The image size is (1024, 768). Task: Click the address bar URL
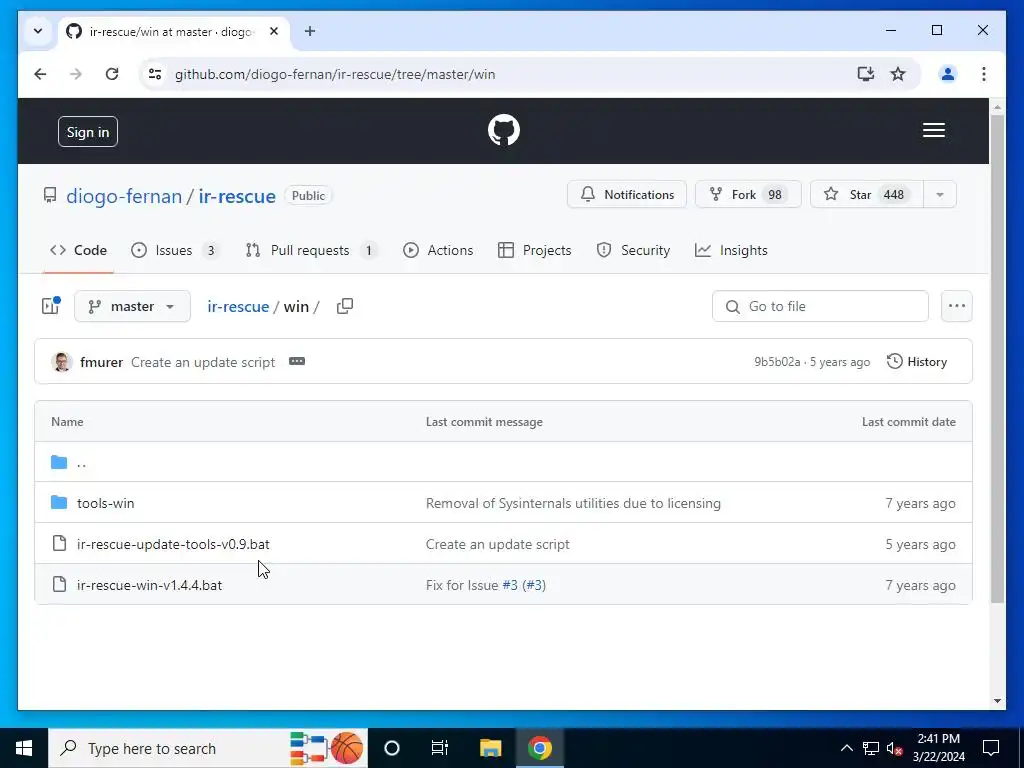pyautogui.click(x=335, y=74)
